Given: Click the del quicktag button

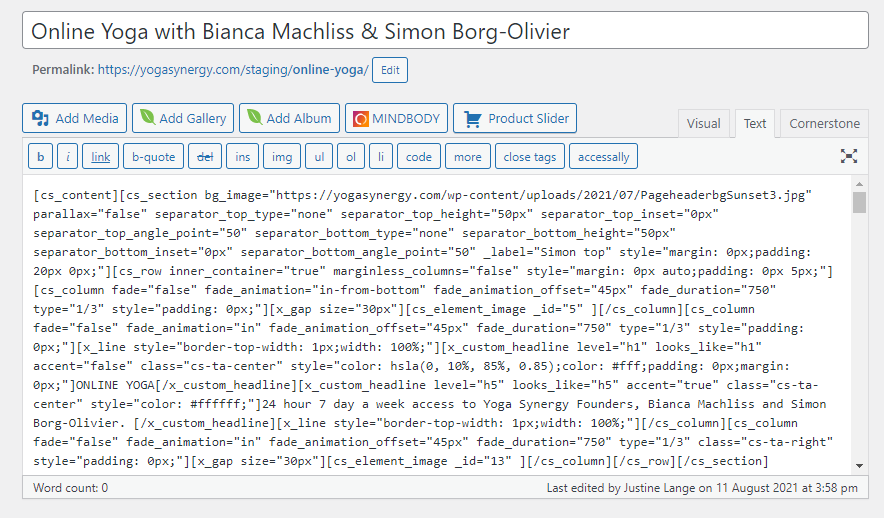Looking at the screenshot, I should 205,157.
